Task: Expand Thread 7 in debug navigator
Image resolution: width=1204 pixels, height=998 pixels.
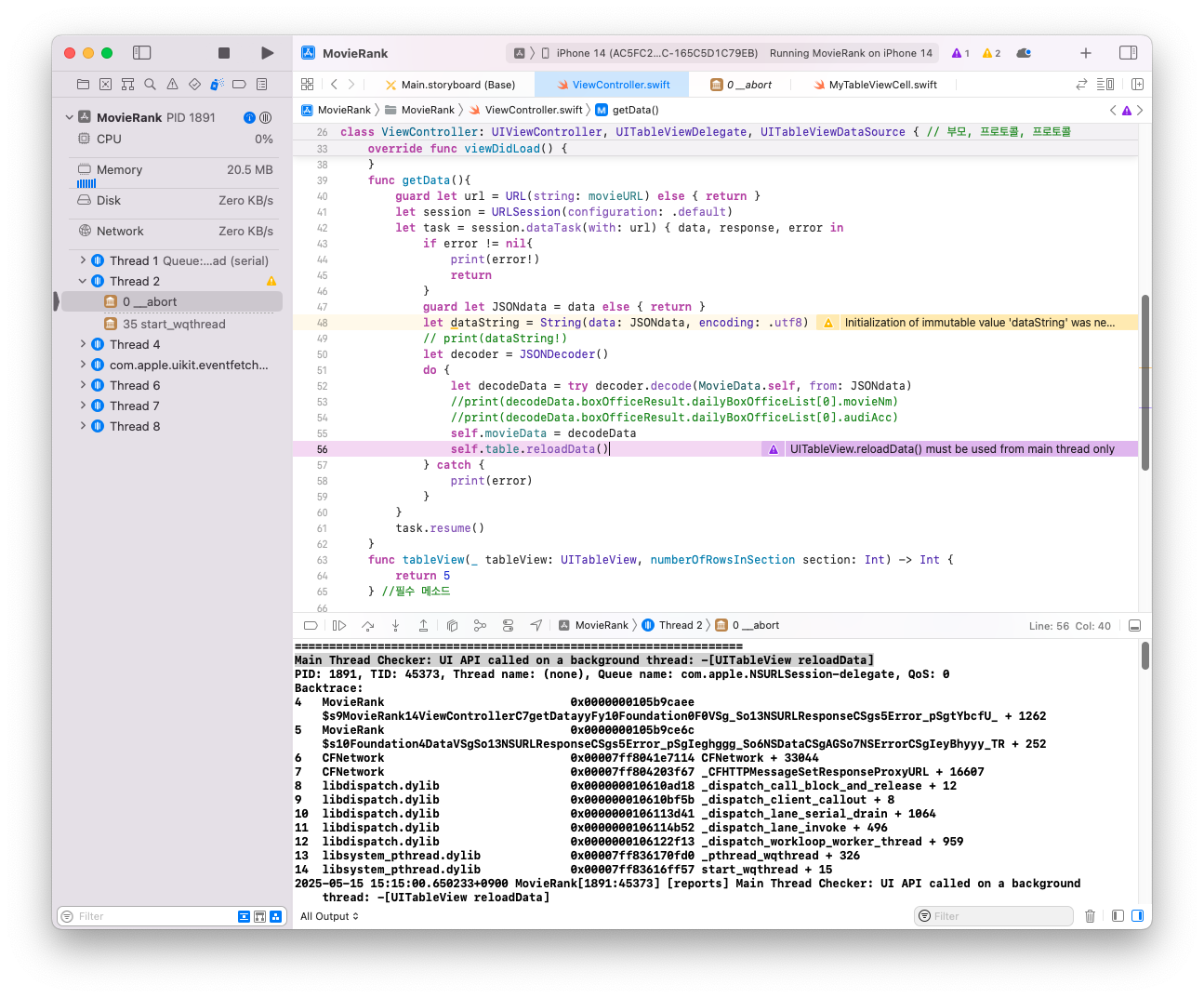Action: tap(83, 406)
